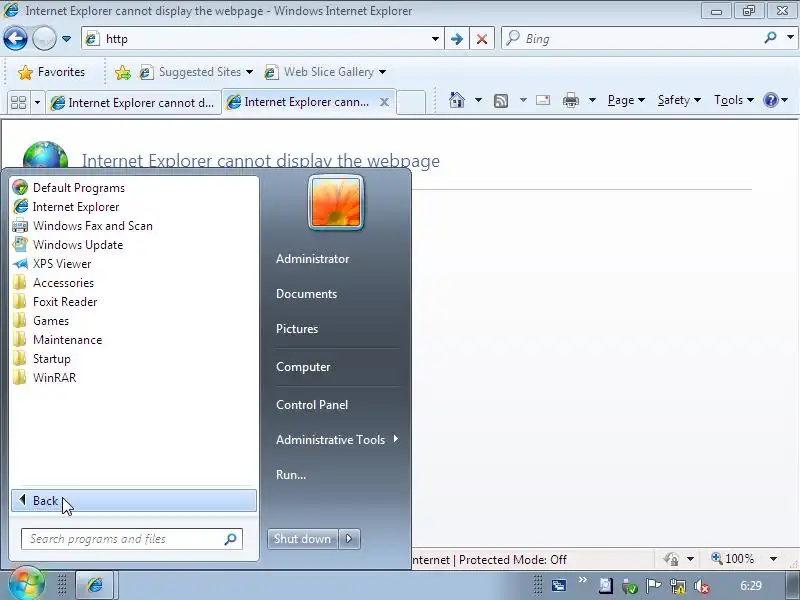Click Internet Explorer taskbar button
The width and height of the screenshot is (800, 600).
(x=95, y=585)
